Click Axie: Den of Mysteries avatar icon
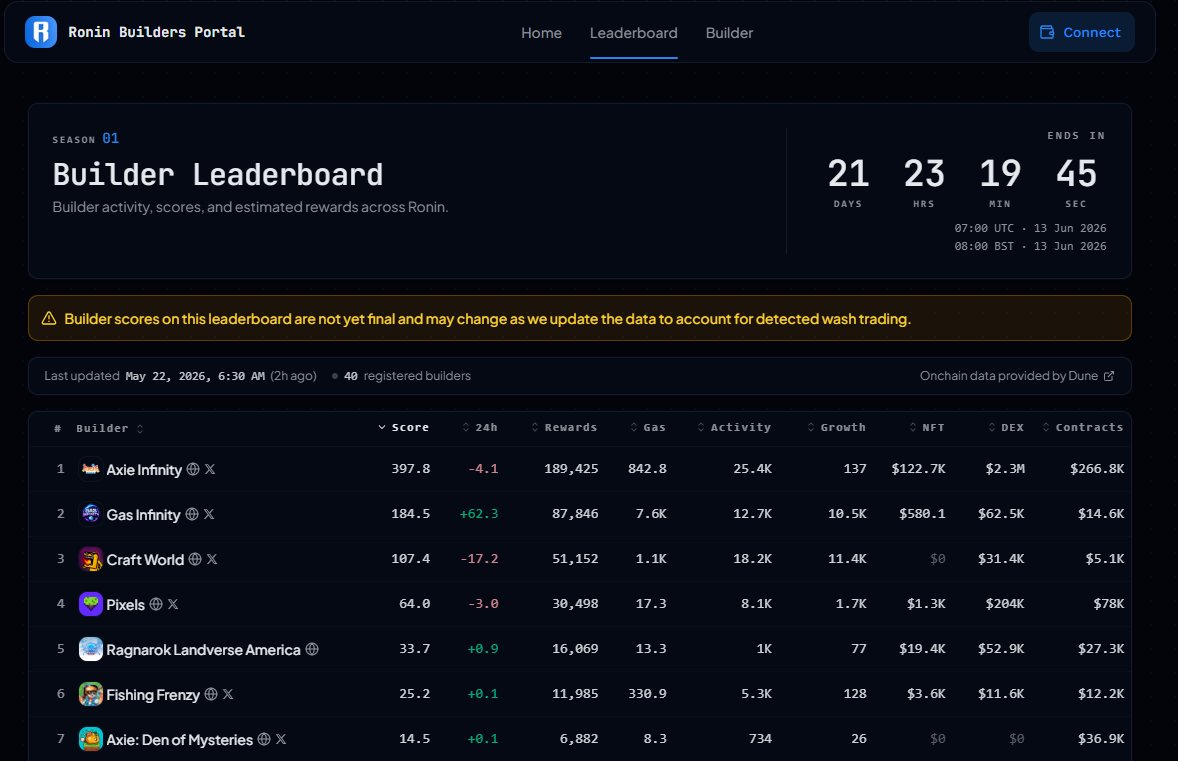Viewport: 1178px width, 761px height. click(x=91, y=739)
